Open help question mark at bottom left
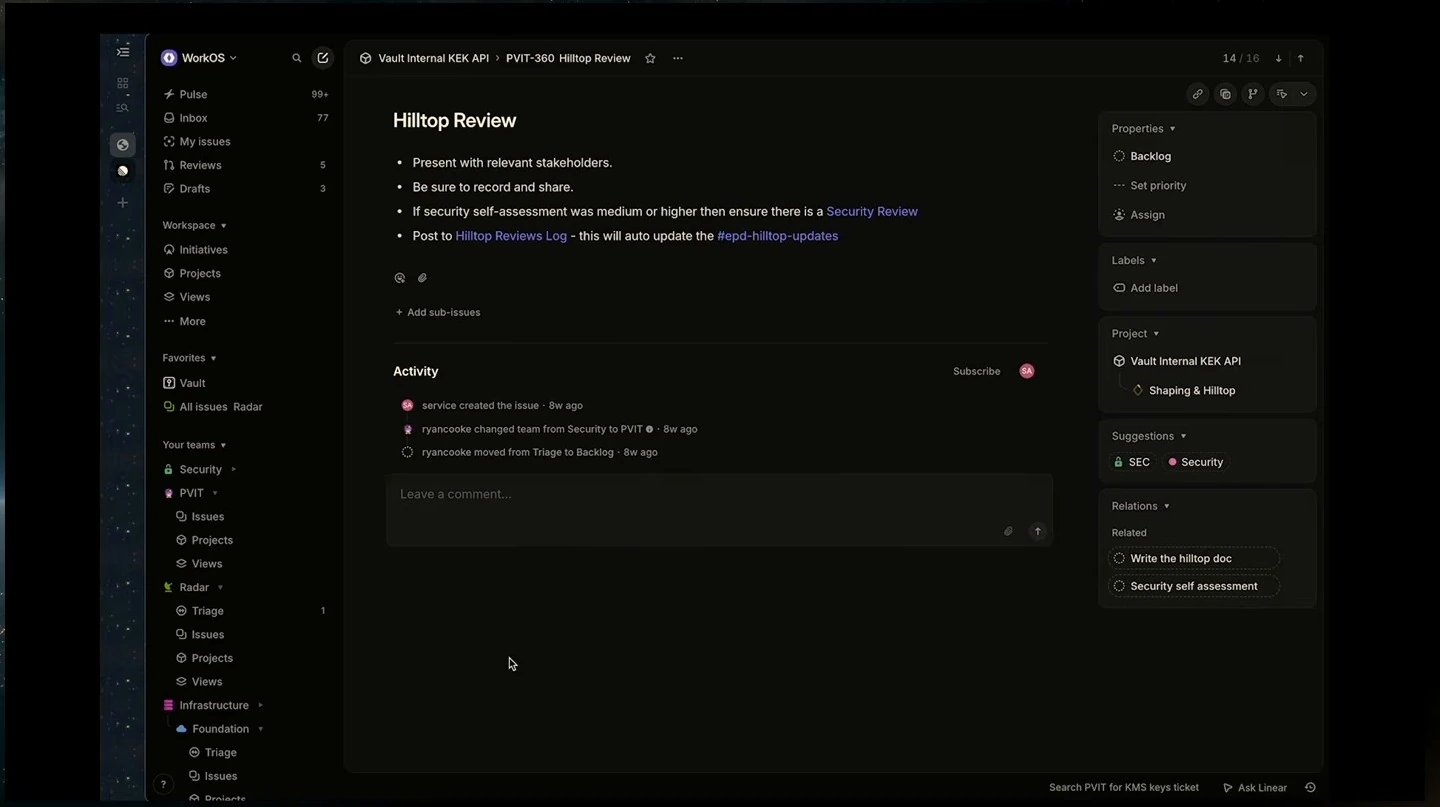This screenshot has height=807, width=1440. click(x=163, y=784)
